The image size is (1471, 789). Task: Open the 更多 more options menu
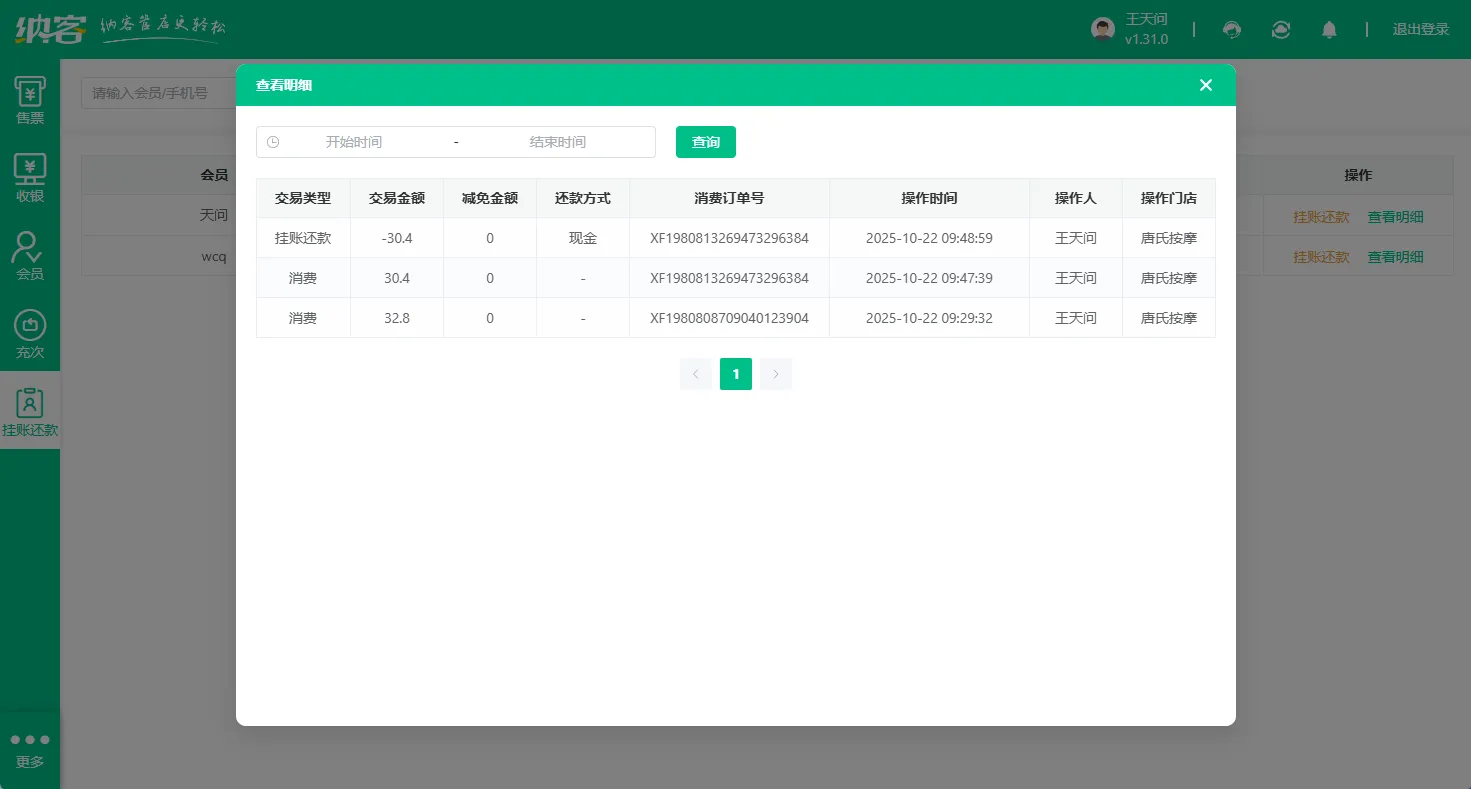click(x=30, y=750)
